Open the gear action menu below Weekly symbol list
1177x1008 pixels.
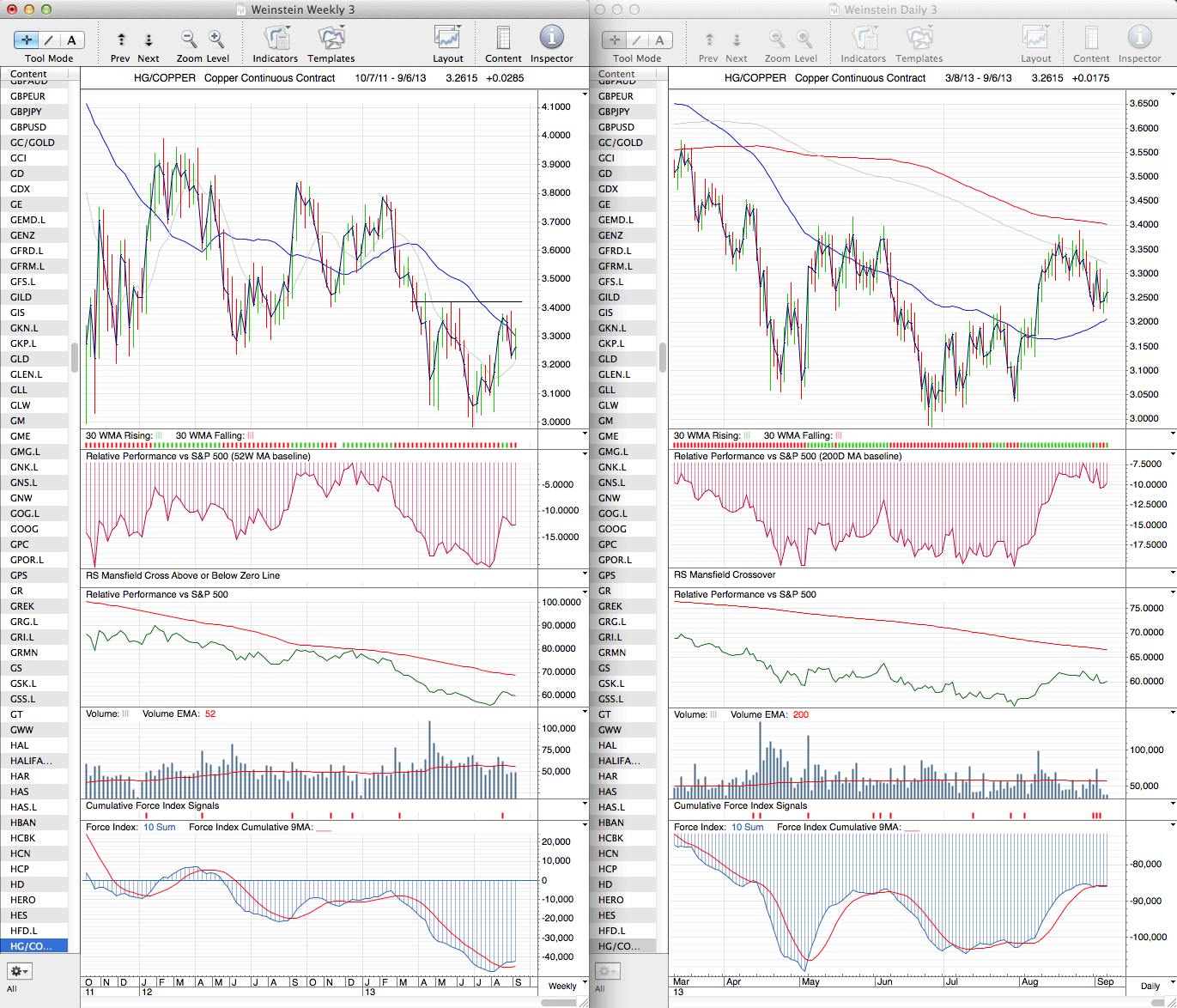coord(19,971)
